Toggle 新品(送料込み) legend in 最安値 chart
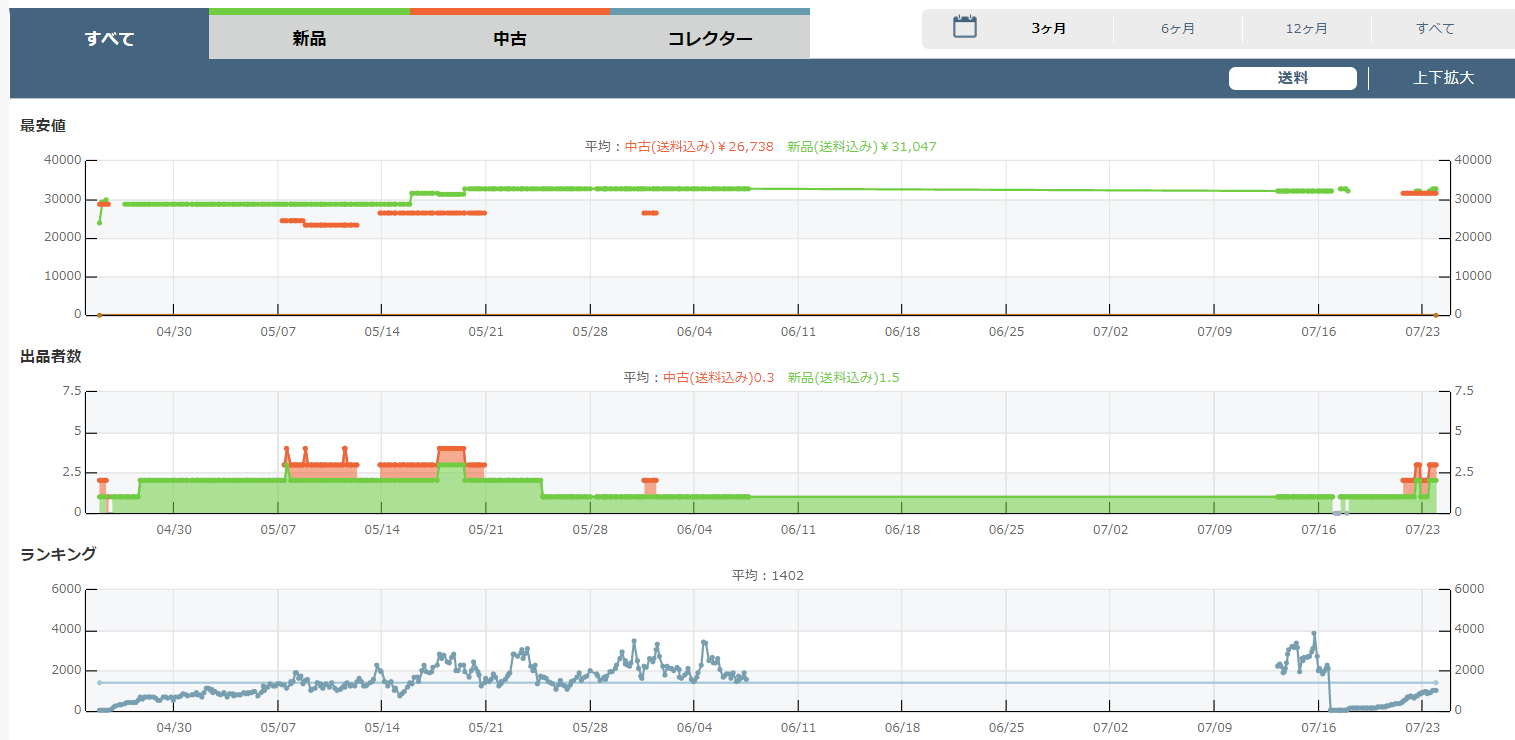This screenshot has height=740, width=1515. coord(861,146)
